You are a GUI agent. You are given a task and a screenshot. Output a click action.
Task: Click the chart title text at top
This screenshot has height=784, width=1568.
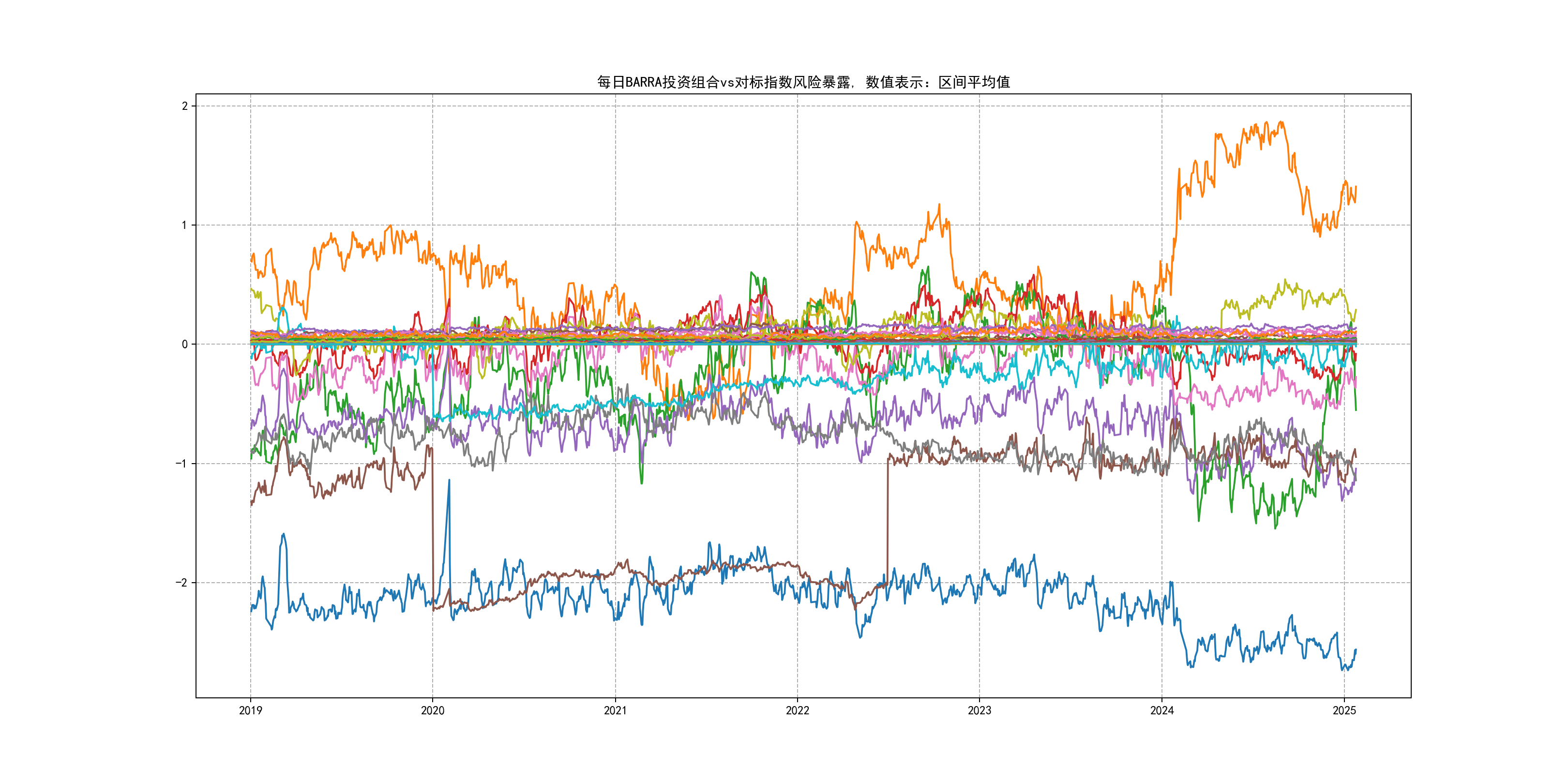803,82
